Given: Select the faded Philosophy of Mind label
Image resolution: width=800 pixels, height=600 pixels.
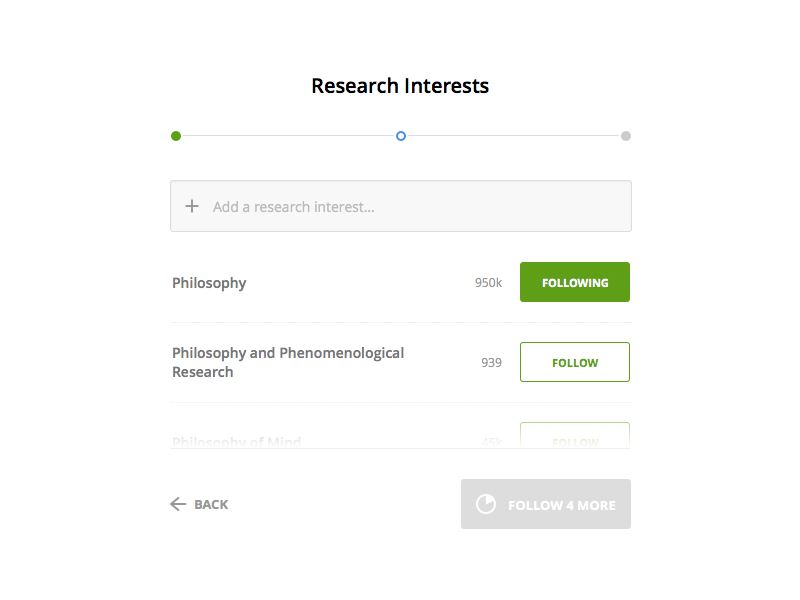Looking at the screenshot, I should 236,441.
